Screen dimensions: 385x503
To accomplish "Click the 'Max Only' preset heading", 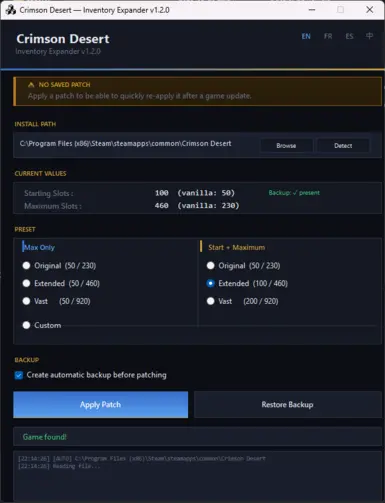I will (x=39, y=248).
